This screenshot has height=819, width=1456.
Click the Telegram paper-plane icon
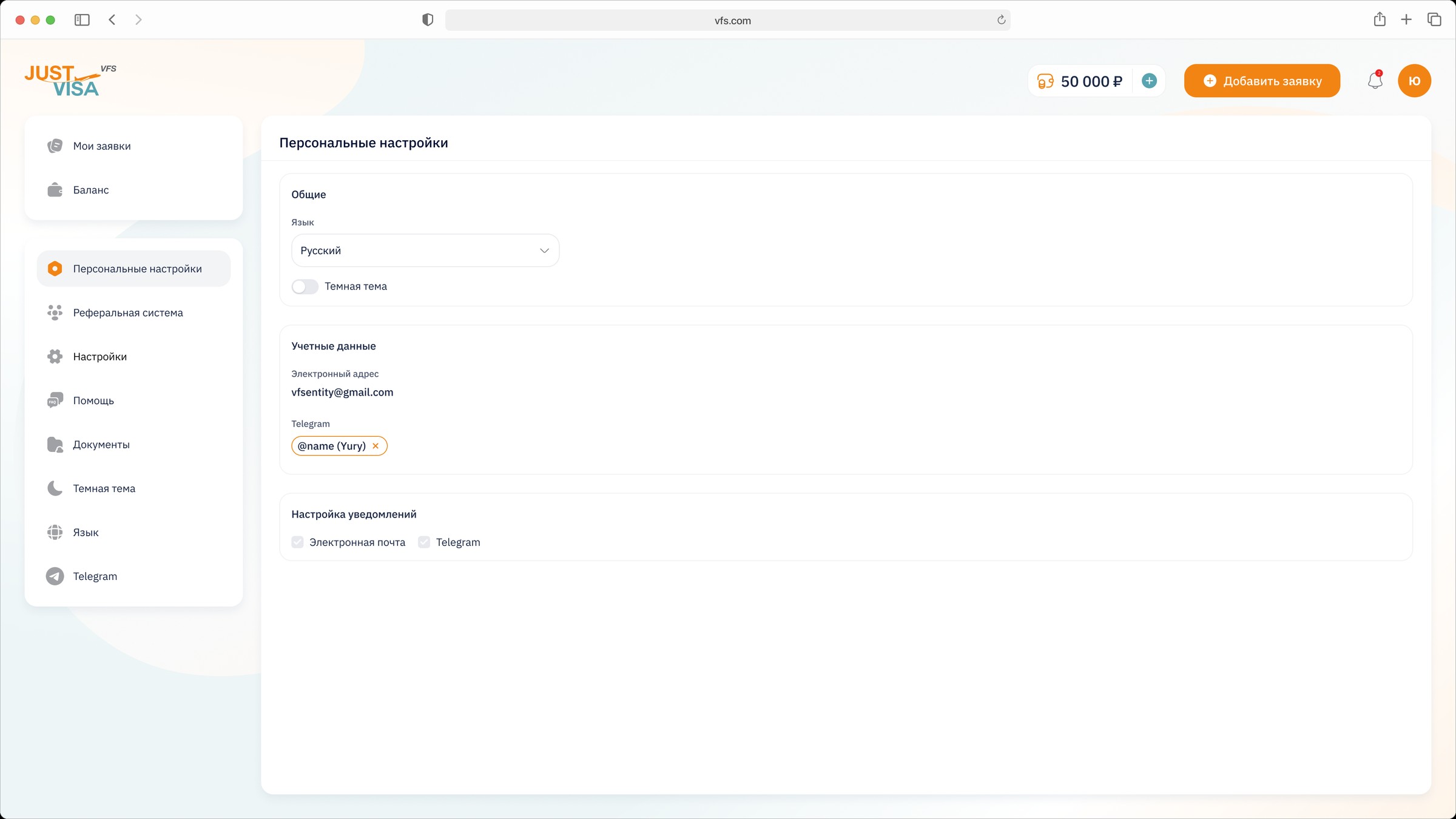(x=55, y=576)
